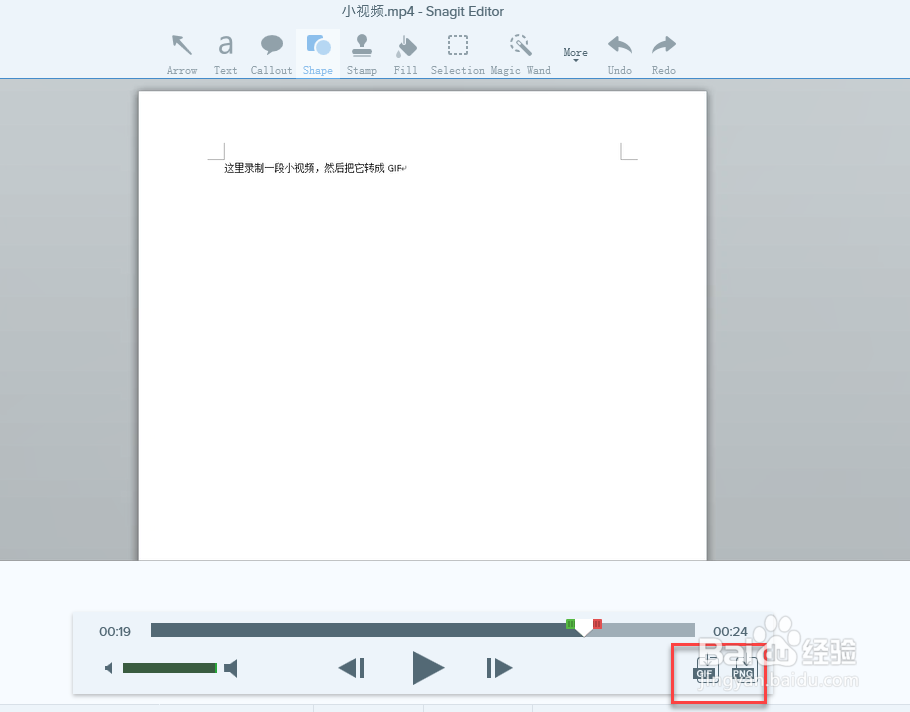Viewport: 910px width, 712px height.
Task: Activate the Fill bucket tool
Action: [405, 55]
